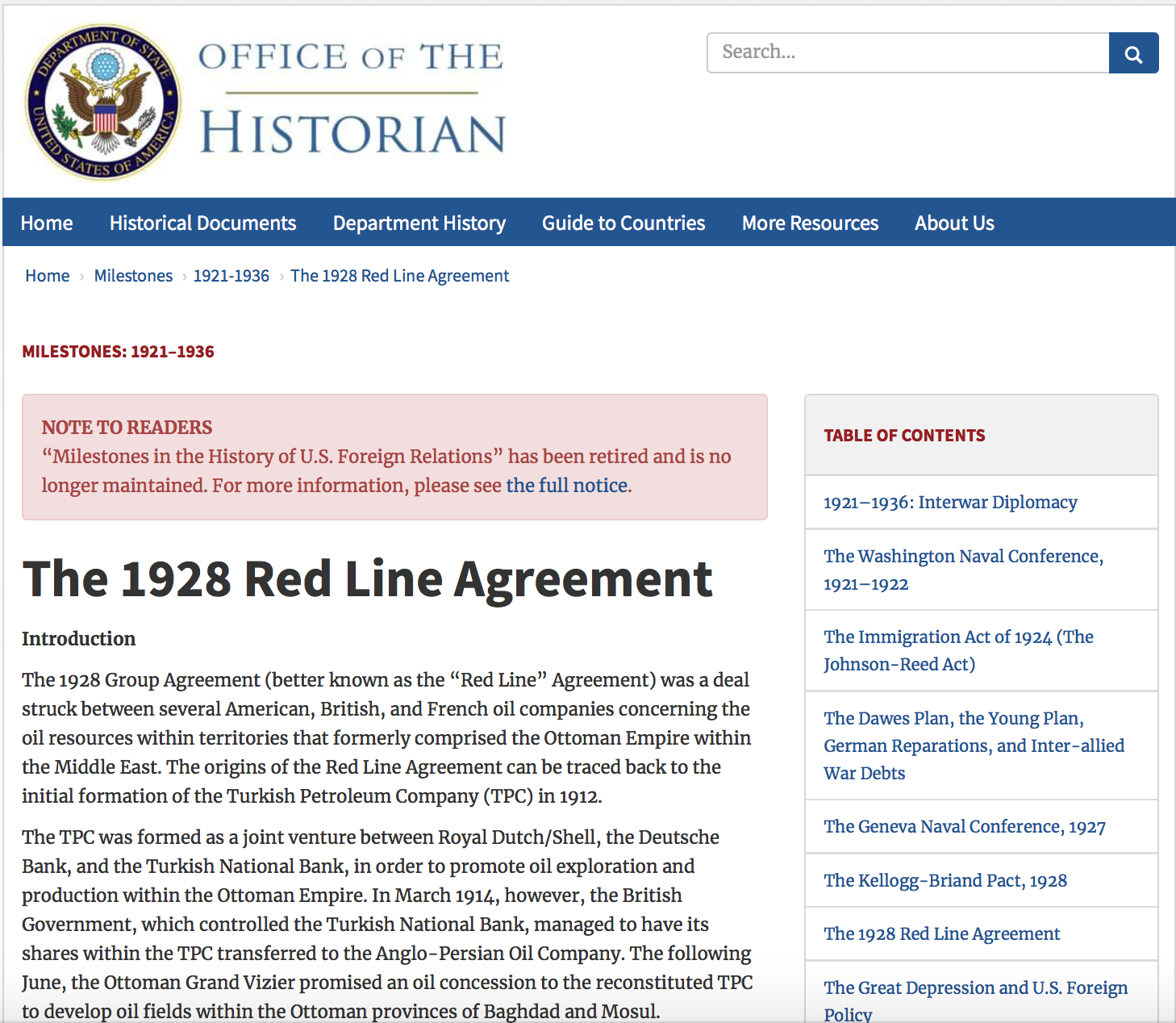Click the Introduction subheading
This screenshot has width=1176, height=1023.
[x=78, y=639]
